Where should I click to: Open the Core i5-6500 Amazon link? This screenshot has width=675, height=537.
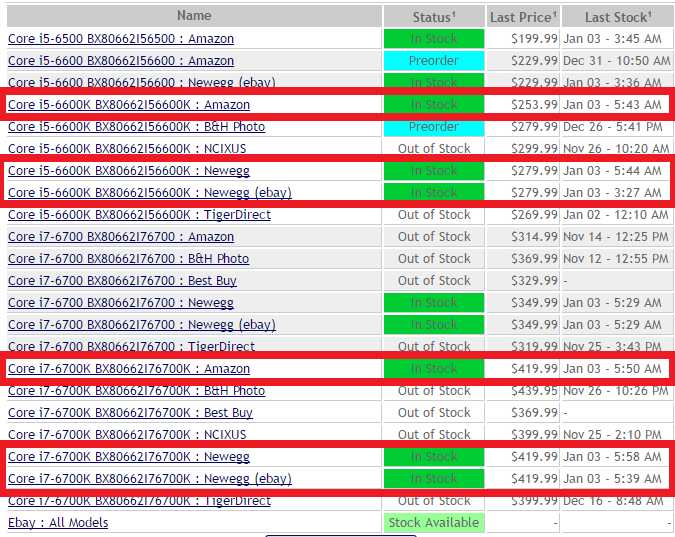pyautogui.click(x=121, y=39)
